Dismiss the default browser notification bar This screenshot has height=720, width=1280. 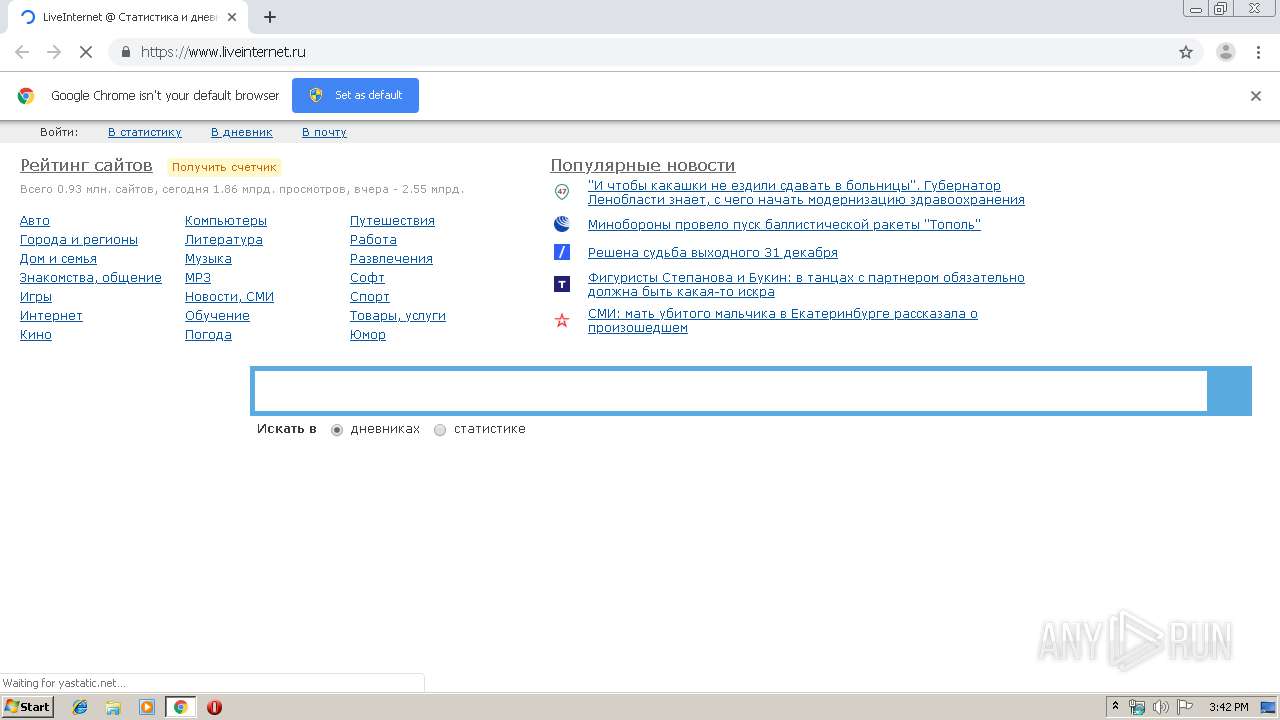pyautogui.click(x=1256, y=96)
